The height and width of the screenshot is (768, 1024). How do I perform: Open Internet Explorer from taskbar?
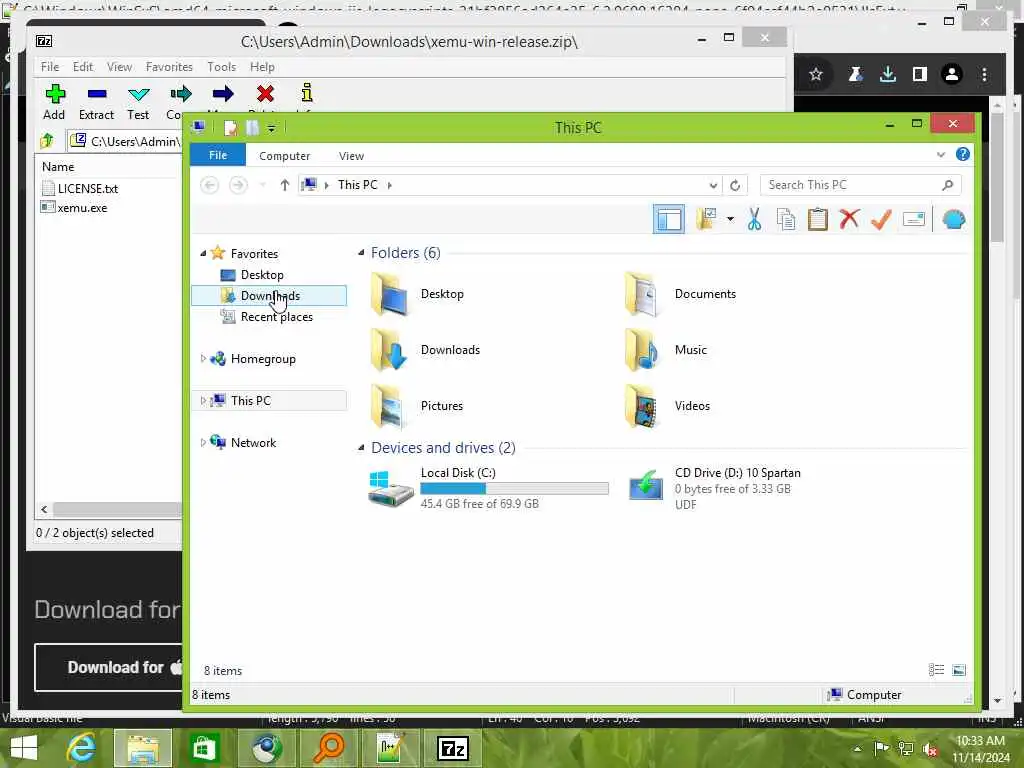pyautogui.click(x=81, y=748)
